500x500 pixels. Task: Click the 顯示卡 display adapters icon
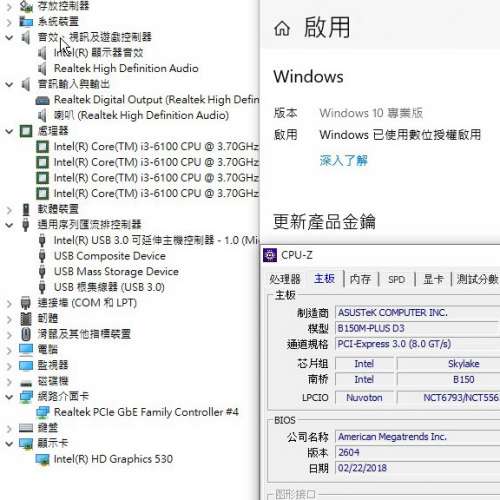point(26,444)
